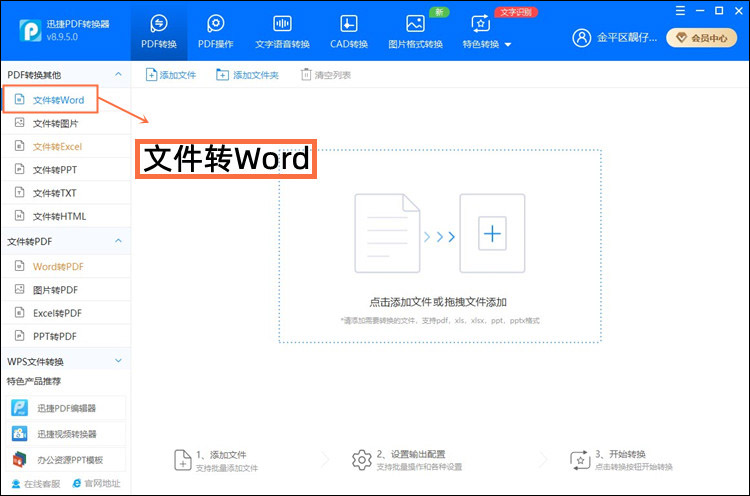The image size is (750, 496).
Task: Collapse the PDF转换其他 section
Action: point(118,75)
